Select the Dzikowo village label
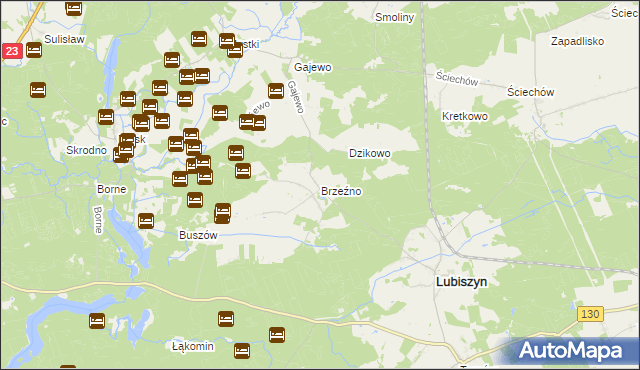640x370 pixels. pyautogui.click(x=370, y=153)
